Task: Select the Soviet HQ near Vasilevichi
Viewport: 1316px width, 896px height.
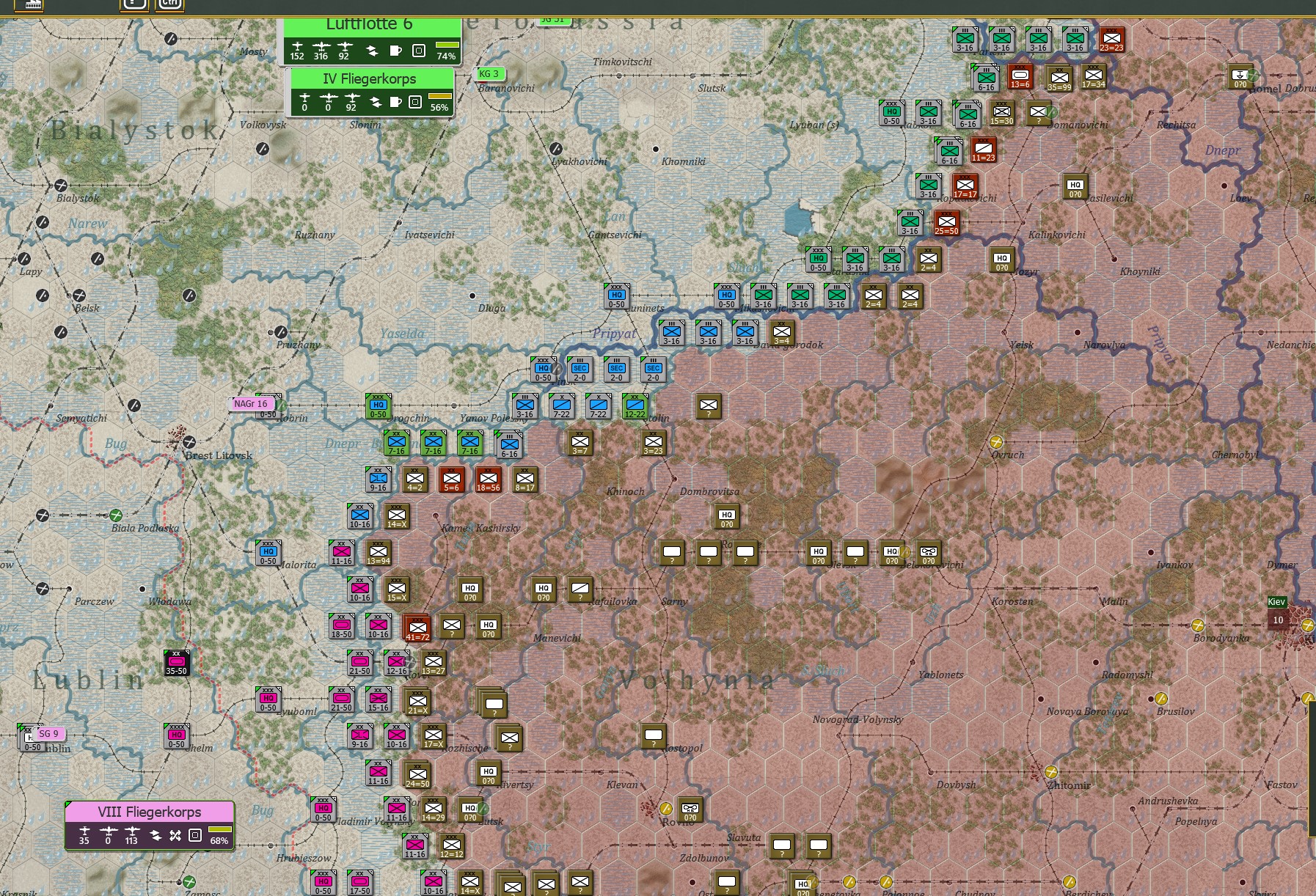Action: pos(1075,186)
